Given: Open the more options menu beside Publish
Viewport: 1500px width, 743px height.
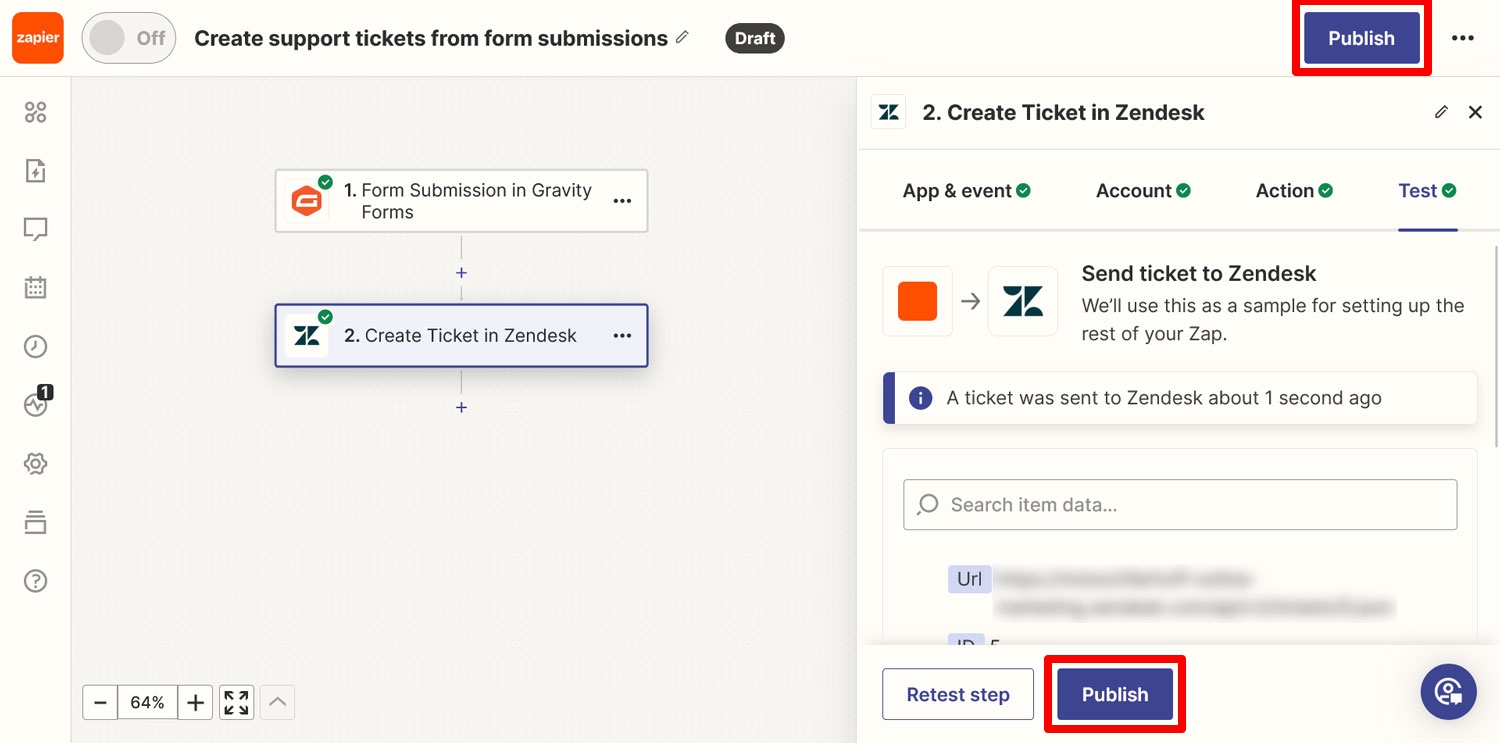Looking at the screenshot, I should [x=1463, y=38].
